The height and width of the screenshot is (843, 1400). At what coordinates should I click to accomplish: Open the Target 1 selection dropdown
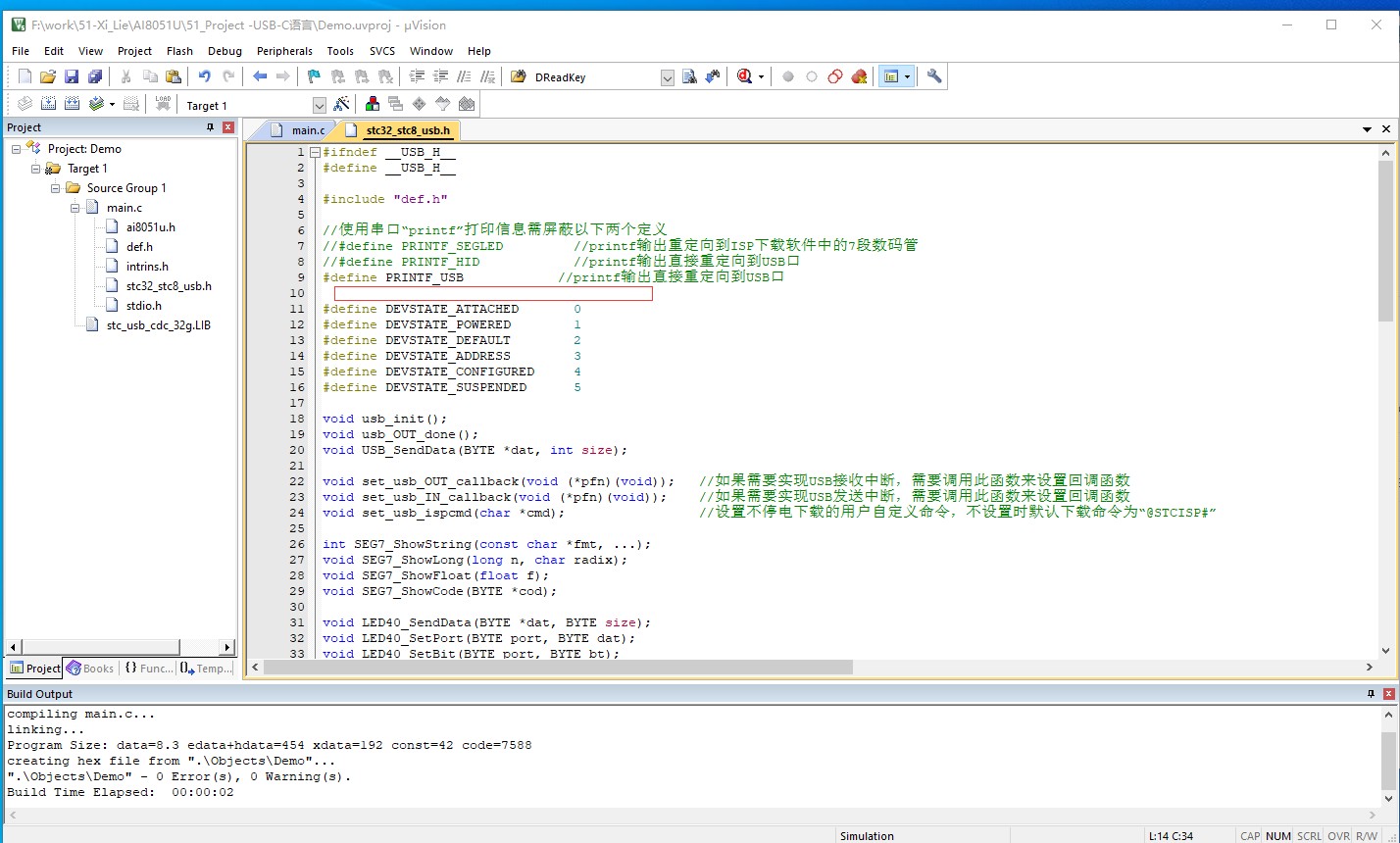pyautogui.click(x=320, y=105)
